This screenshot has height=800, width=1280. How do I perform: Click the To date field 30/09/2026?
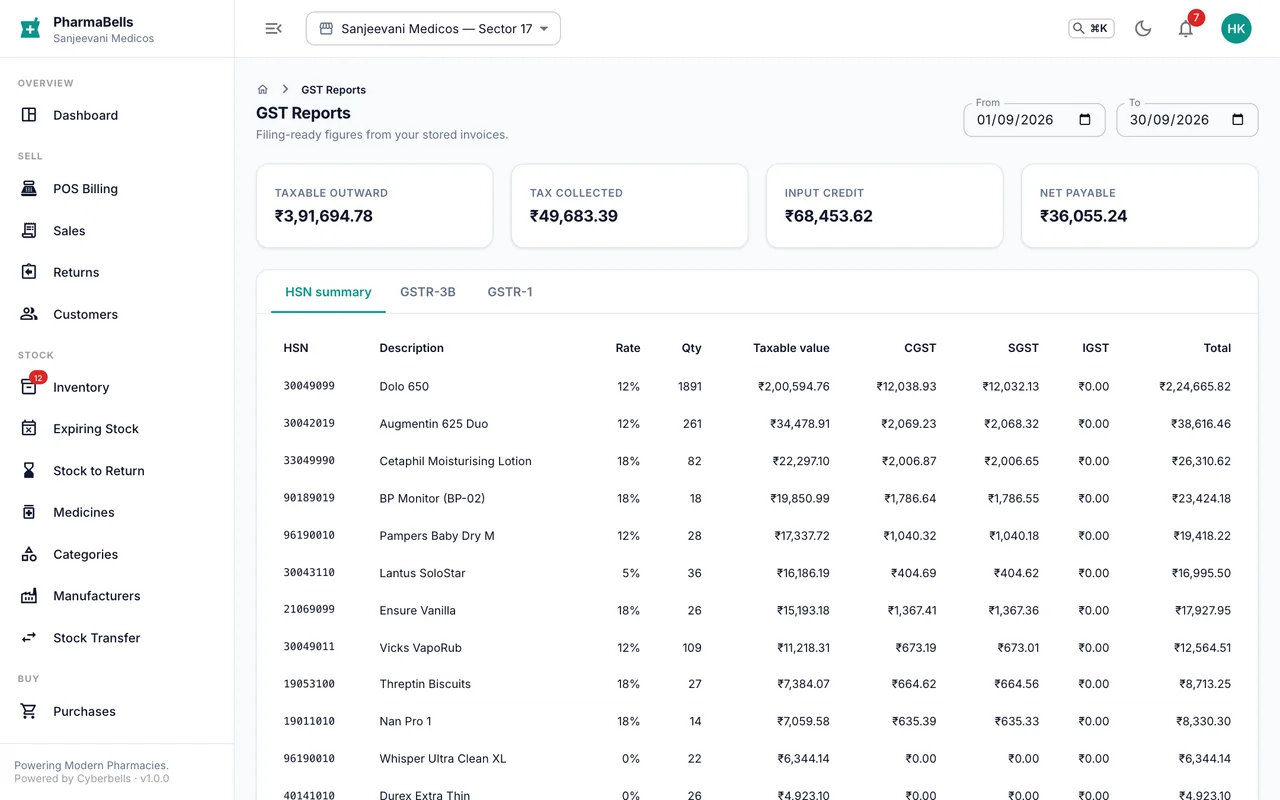[1187, 120]
